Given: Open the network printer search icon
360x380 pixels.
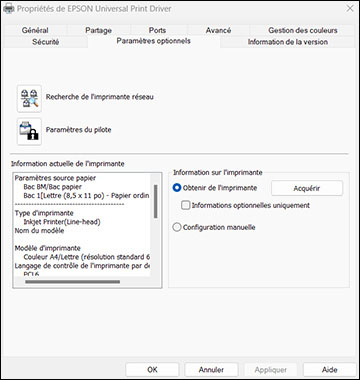Looking at the screenshot, I should click(x=29, y=98).
